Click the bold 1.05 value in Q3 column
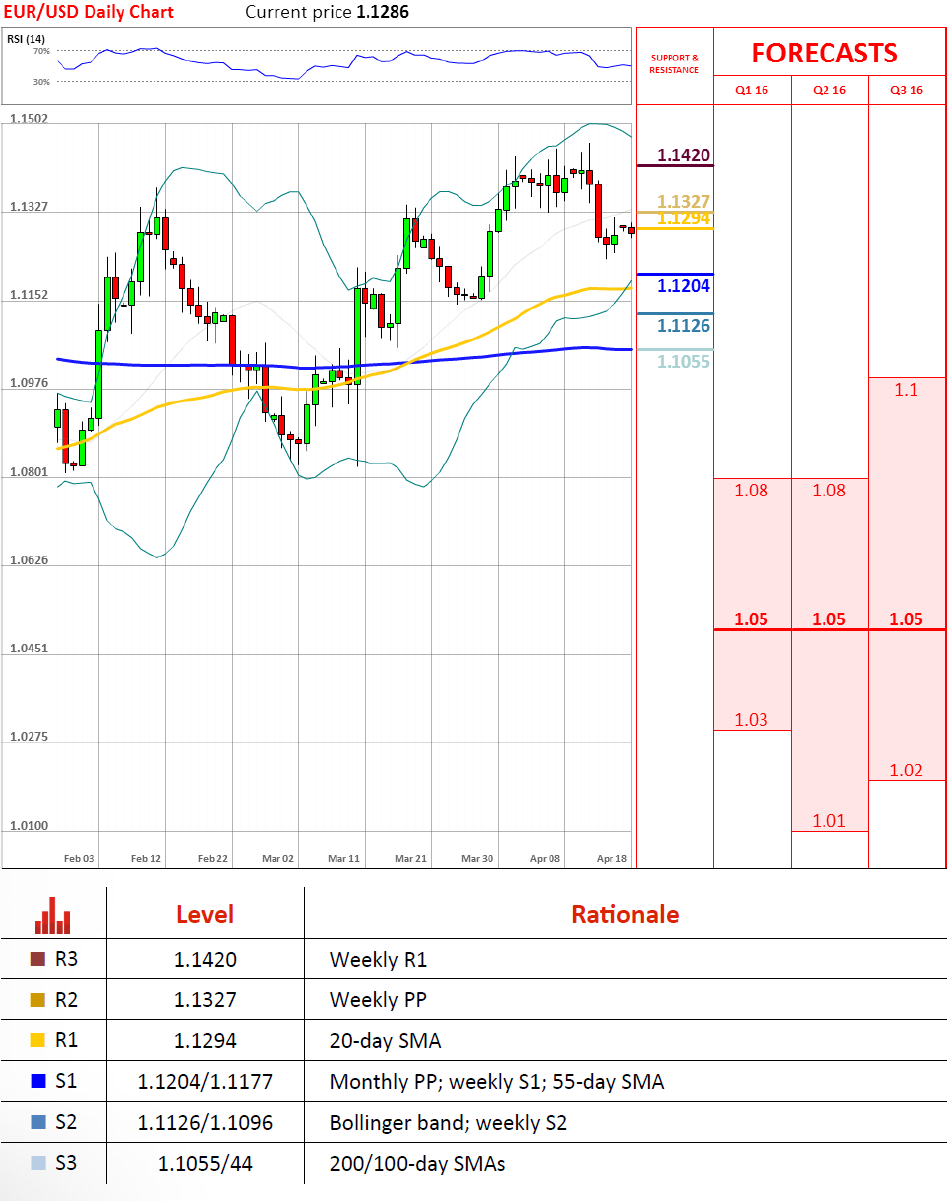952x1201 pixels. tap(906, 619)
